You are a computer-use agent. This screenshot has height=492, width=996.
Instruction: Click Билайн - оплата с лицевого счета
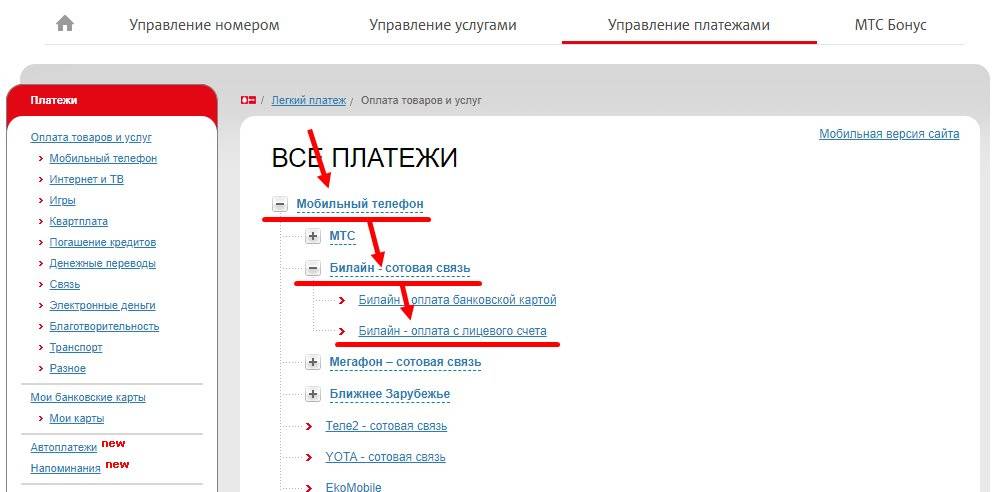click(x=452, y=331)
